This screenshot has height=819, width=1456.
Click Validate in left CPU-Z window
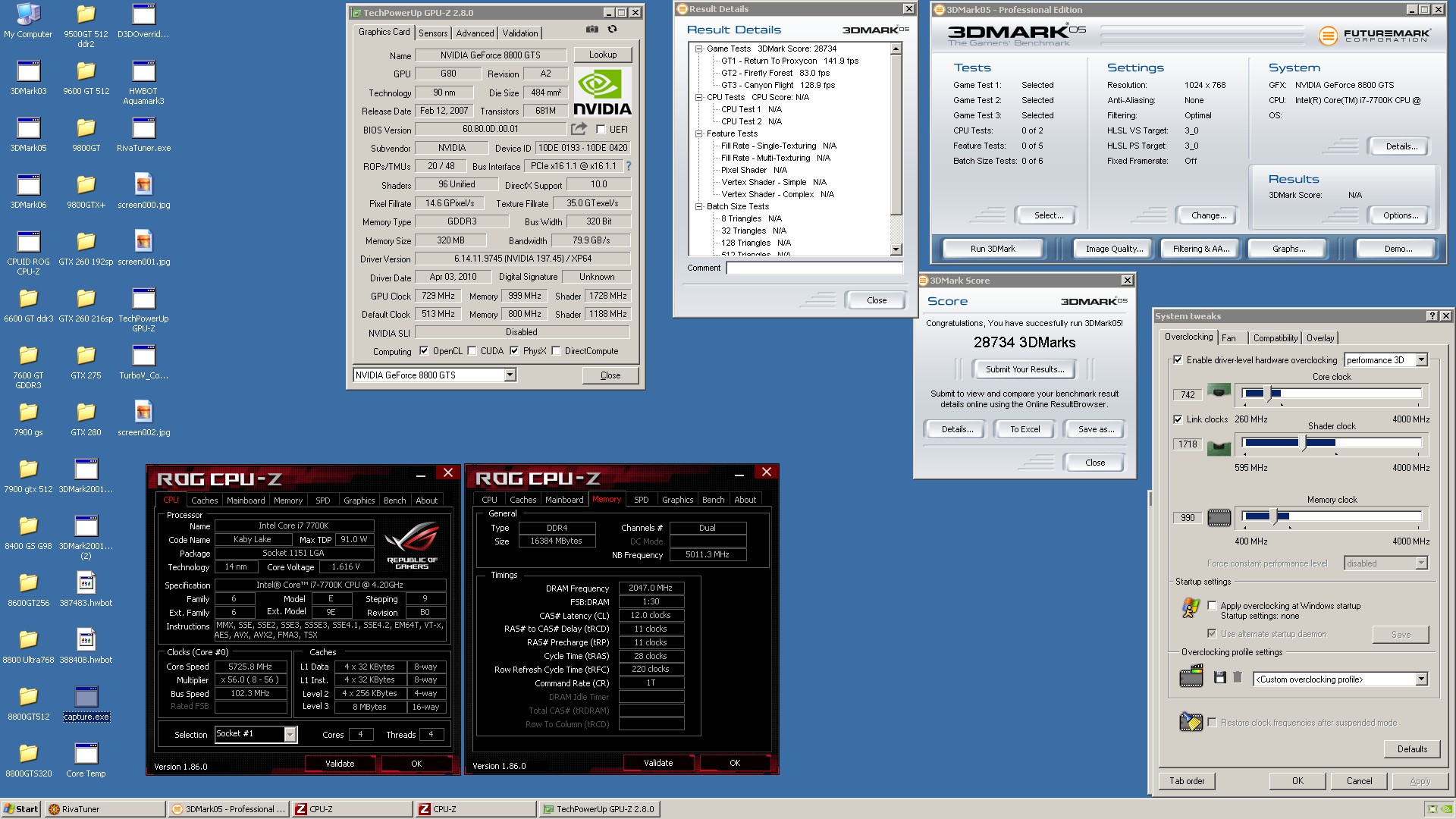tap(340, 764)
